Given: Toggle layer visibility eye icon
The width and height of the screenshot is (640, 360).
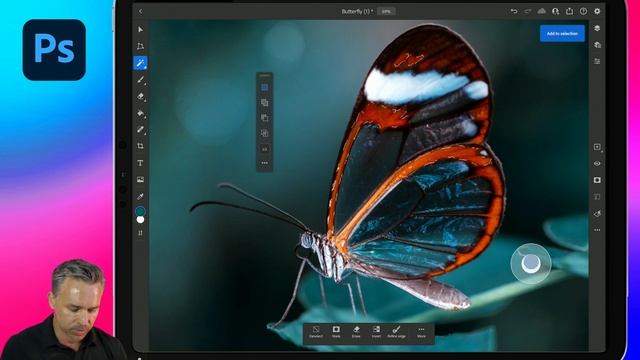Looking at the screenshot, I should [597, 163].
